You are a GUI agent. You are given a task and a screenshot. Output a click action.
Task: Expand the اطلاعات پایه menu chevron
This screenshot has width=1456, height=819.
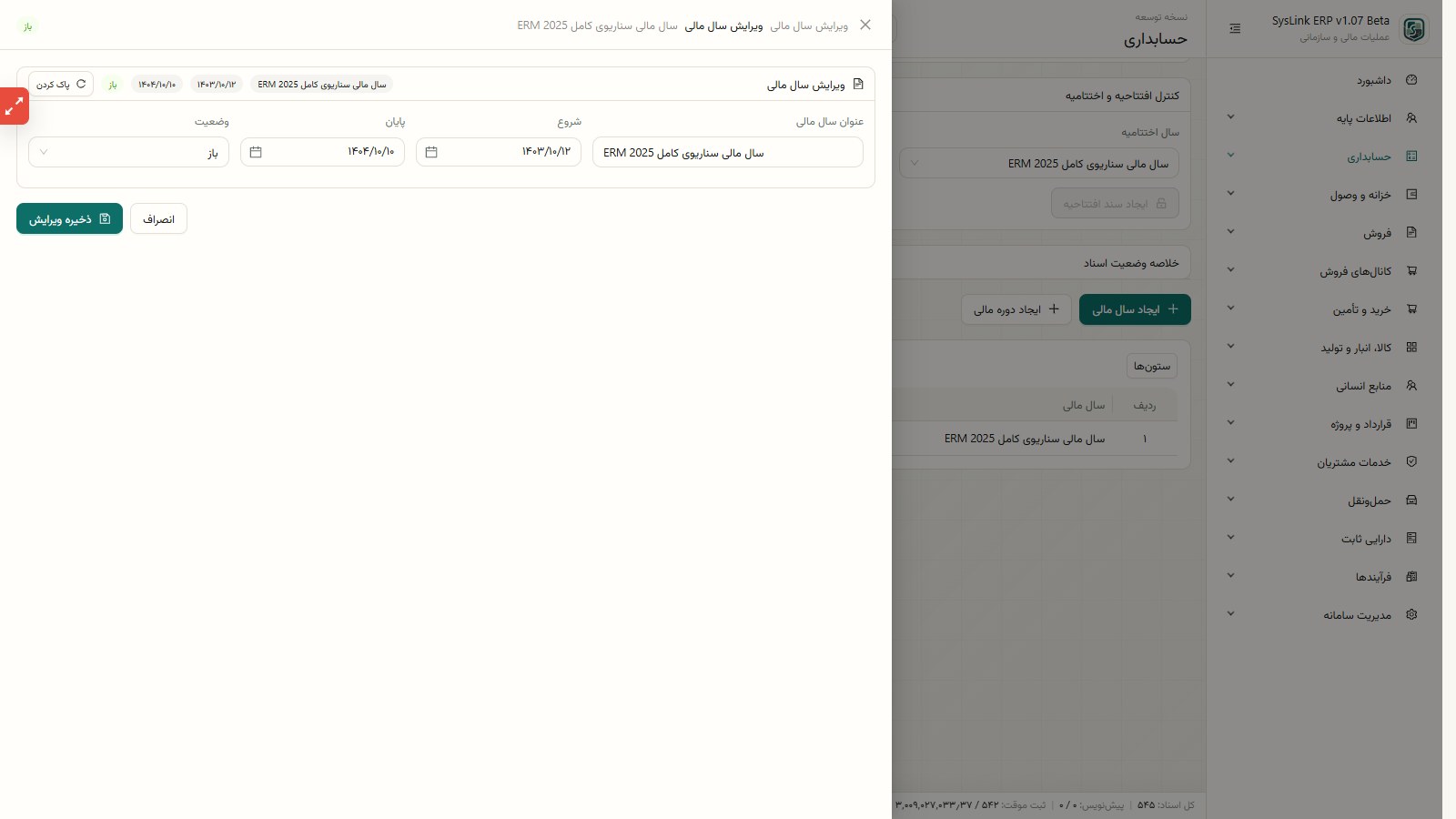tap(1230, 117)
